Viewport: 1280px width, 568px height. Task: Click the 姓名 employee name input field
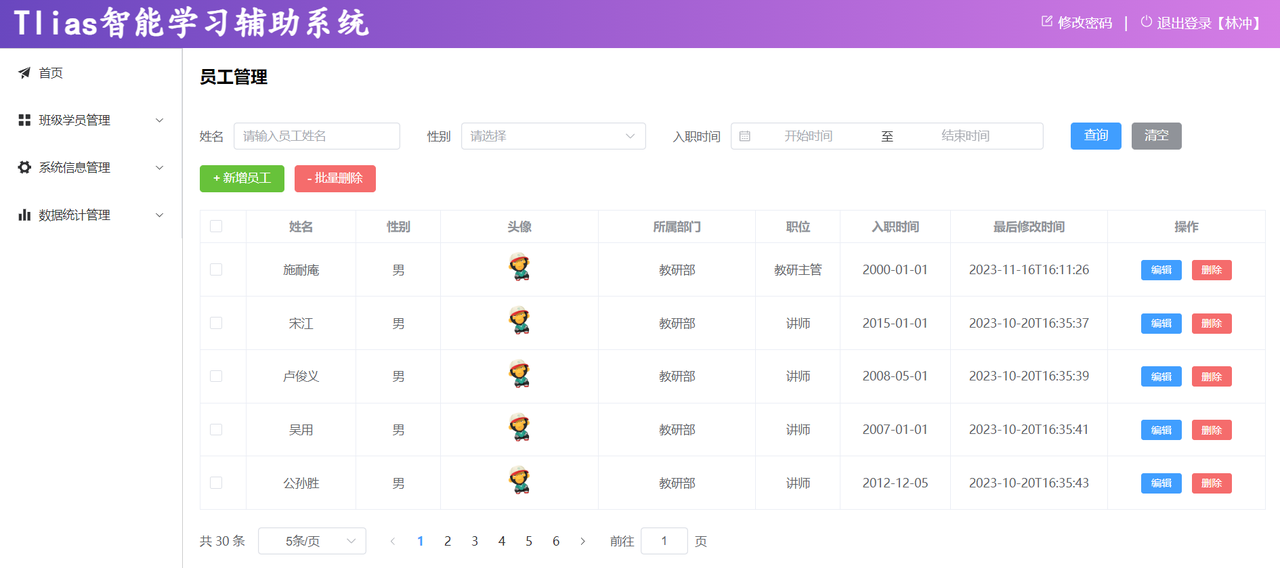click(x=316, y=136)
